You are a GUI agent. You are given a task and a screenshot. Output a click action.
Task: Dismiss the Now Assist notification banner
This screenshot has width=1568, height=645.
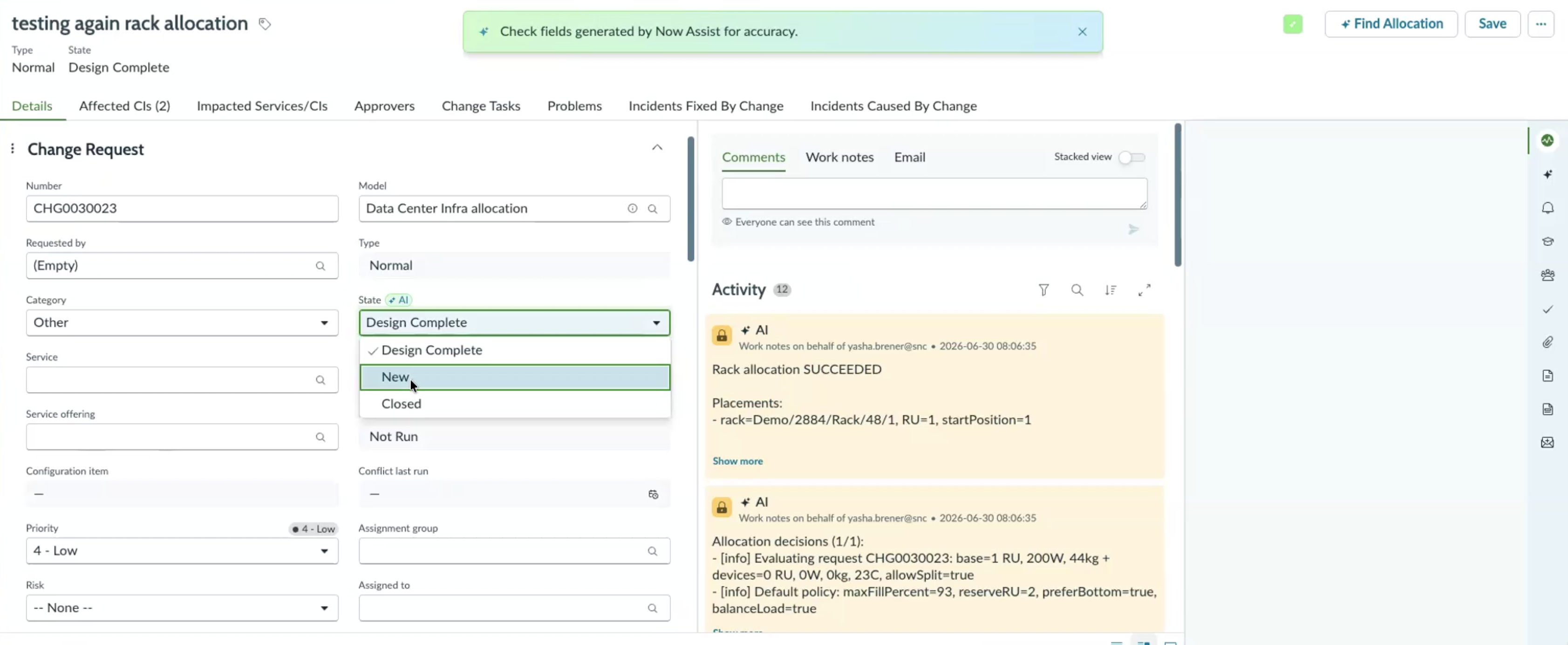click(1082, 32)
